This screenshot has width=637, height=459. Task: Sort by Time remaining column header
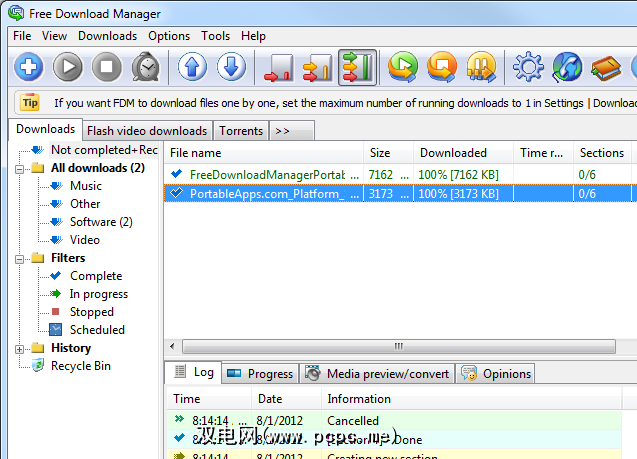(544, 153)
